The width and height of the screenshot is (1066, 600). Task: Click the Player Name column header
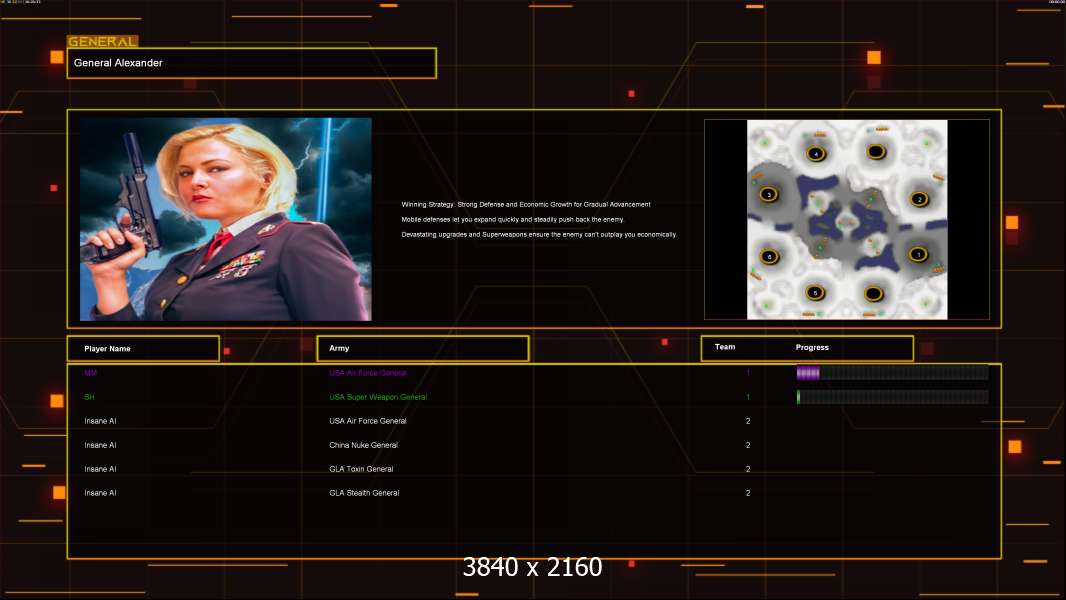[x=143, y=349]
